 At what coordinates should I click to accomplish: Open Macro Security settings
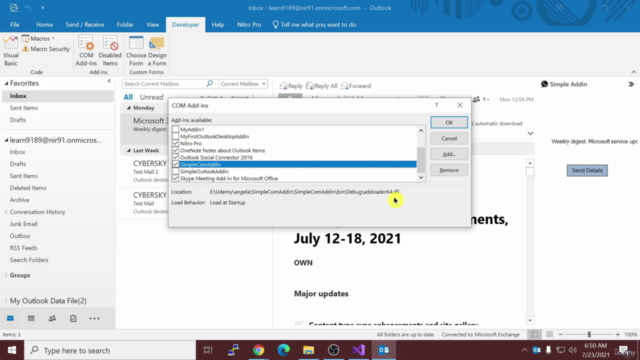click(x=46, y=49)
